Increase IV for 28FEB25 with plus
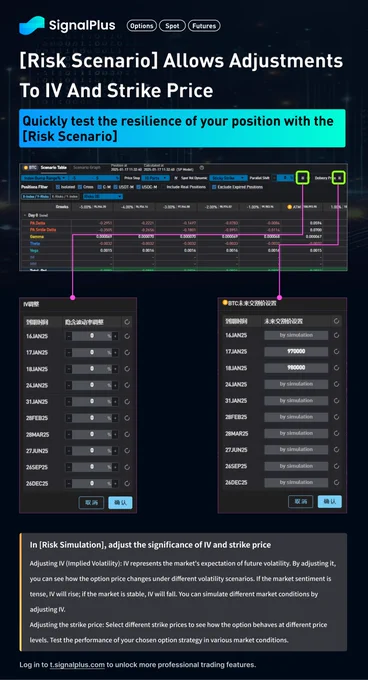 coord(116,418)
